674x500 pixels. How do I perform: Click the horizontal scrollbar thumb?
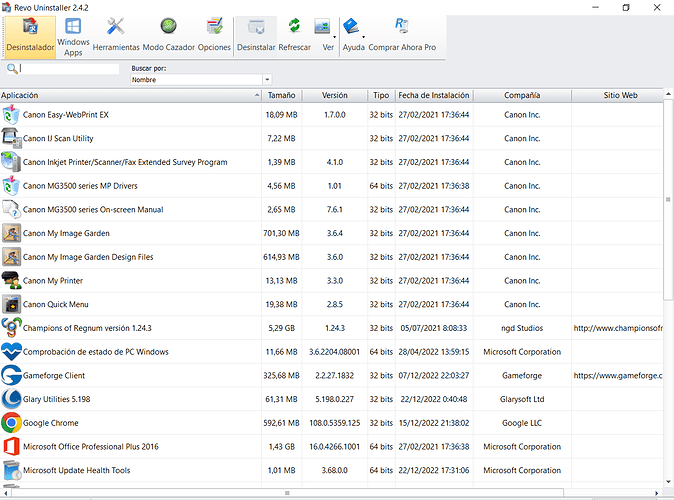(287, 493)
